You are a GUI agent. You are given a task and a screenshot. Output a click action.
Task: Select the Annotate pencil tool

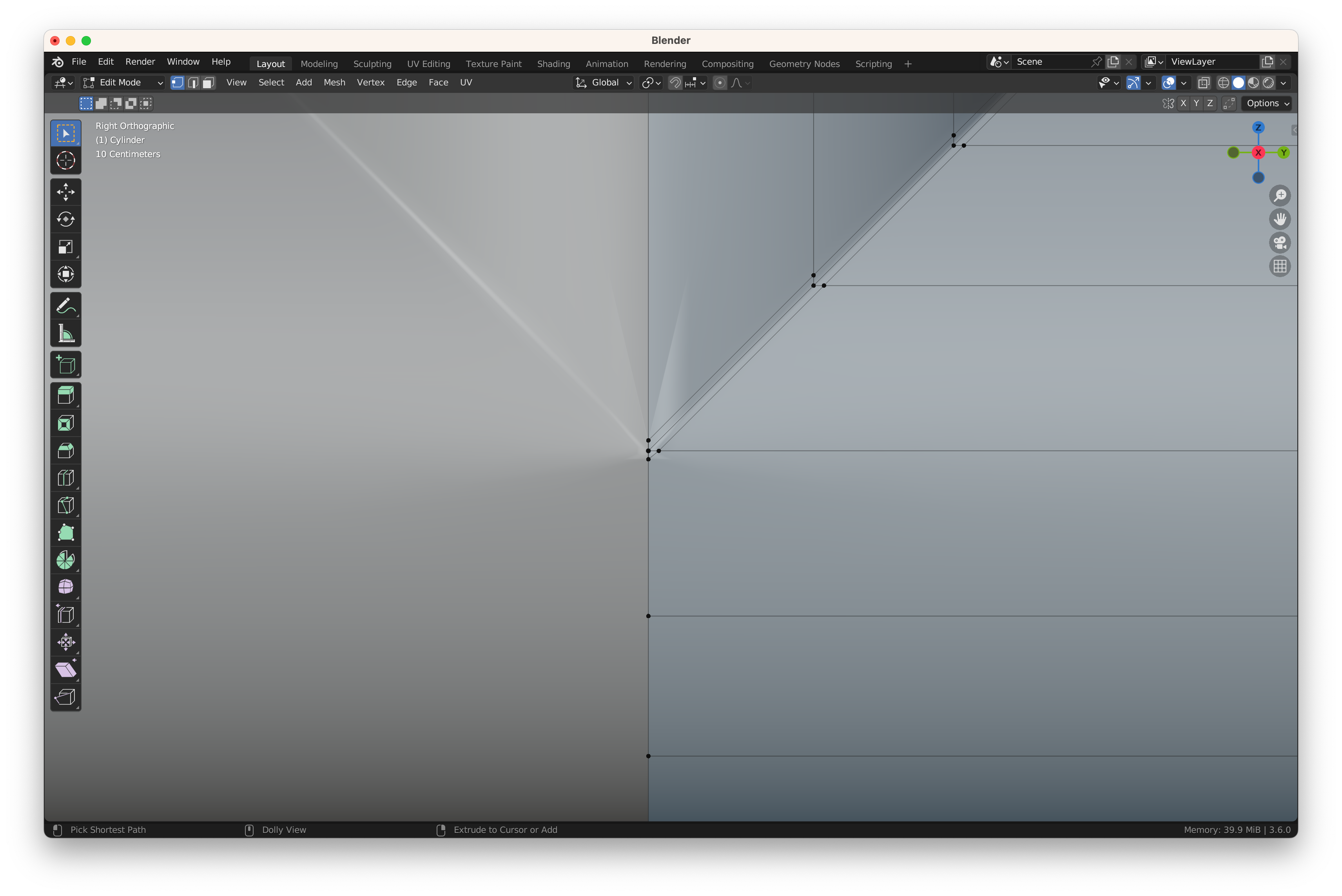(x=66, y=306)
